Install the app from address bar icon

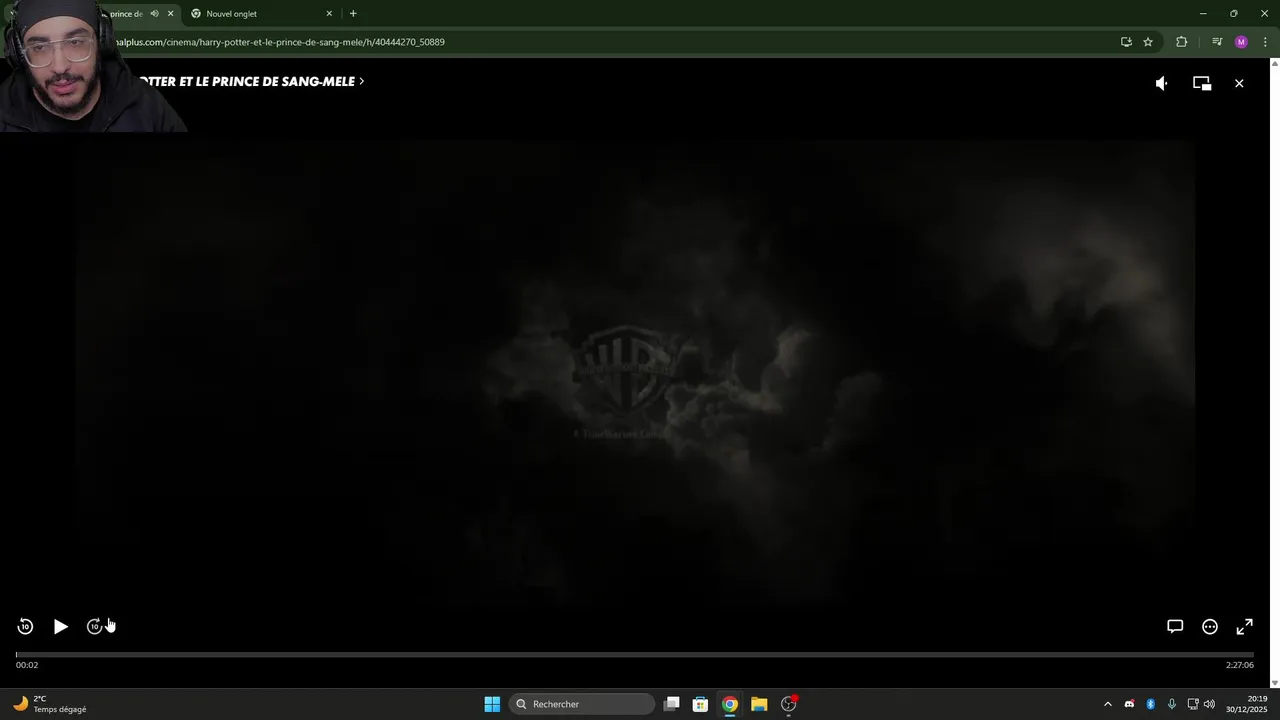pyautogui.click(x=1126, y=42)
